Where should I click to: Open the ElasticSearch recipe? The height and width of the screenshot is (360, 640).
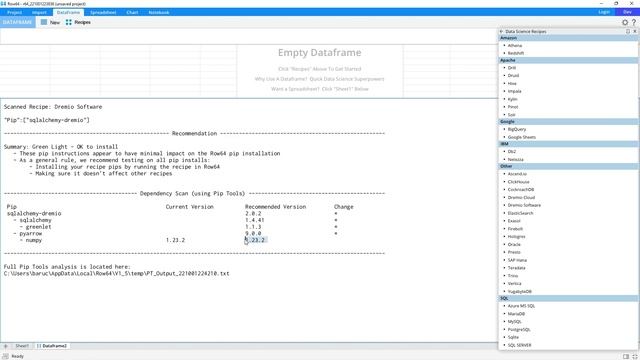[520, 213]
